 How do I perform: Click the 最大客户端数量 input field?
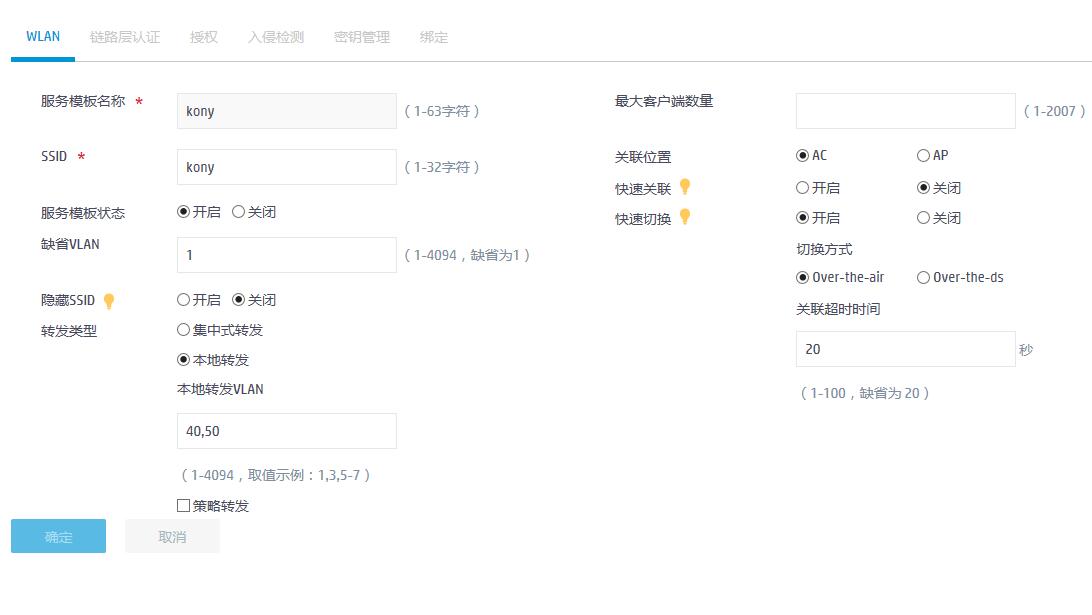(x=905, y=111)
